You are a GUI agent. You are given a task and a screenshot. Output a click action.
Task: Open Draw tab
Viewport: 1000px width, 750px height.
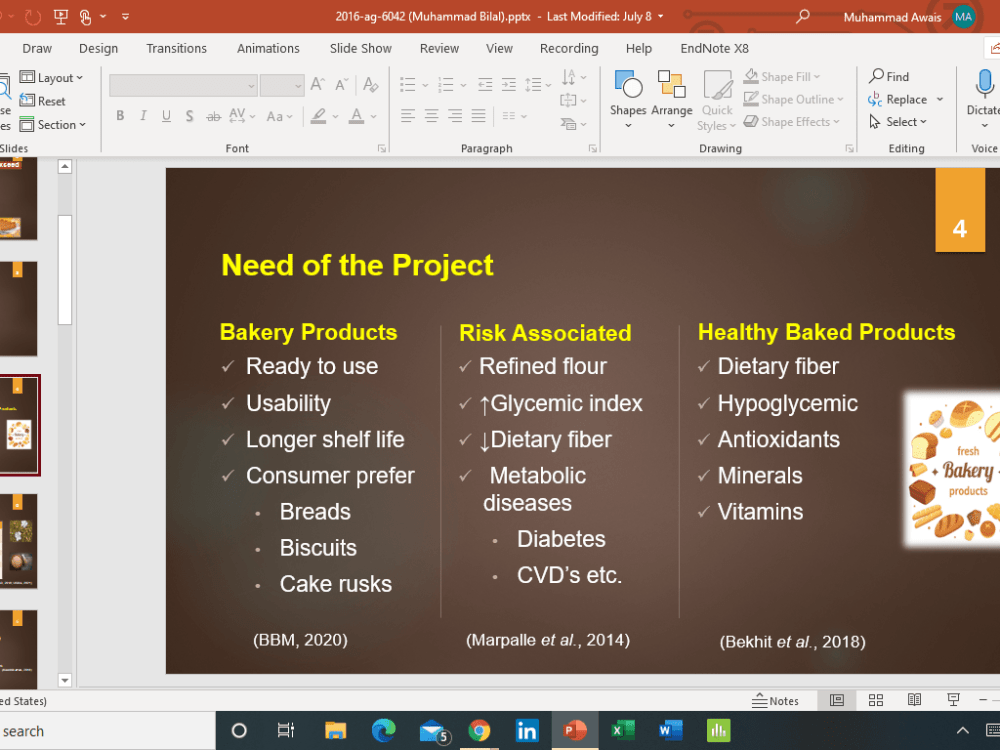37,48
